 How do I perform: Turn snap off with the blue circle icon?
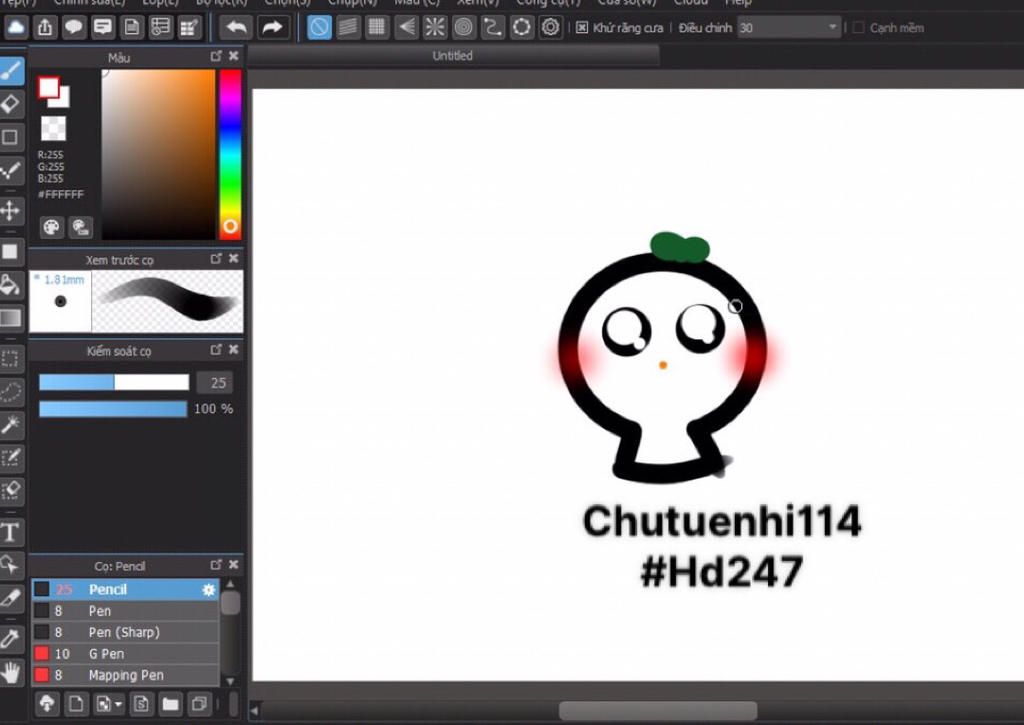pos(319,27)
